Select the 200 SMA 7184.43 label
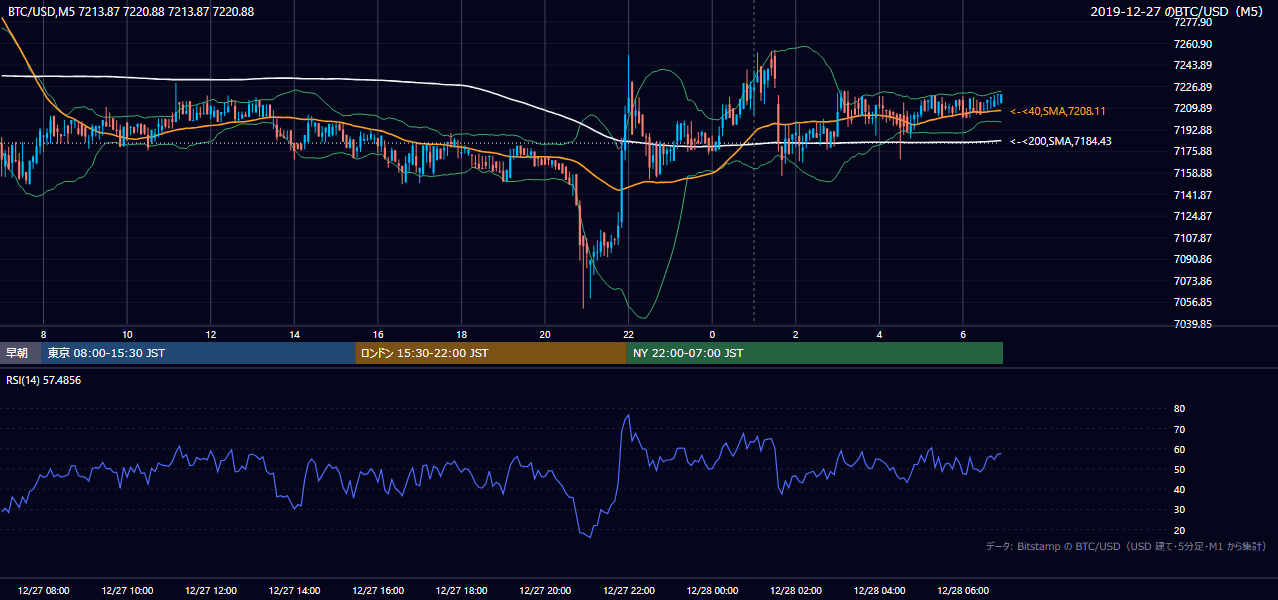 [1060, 141]
